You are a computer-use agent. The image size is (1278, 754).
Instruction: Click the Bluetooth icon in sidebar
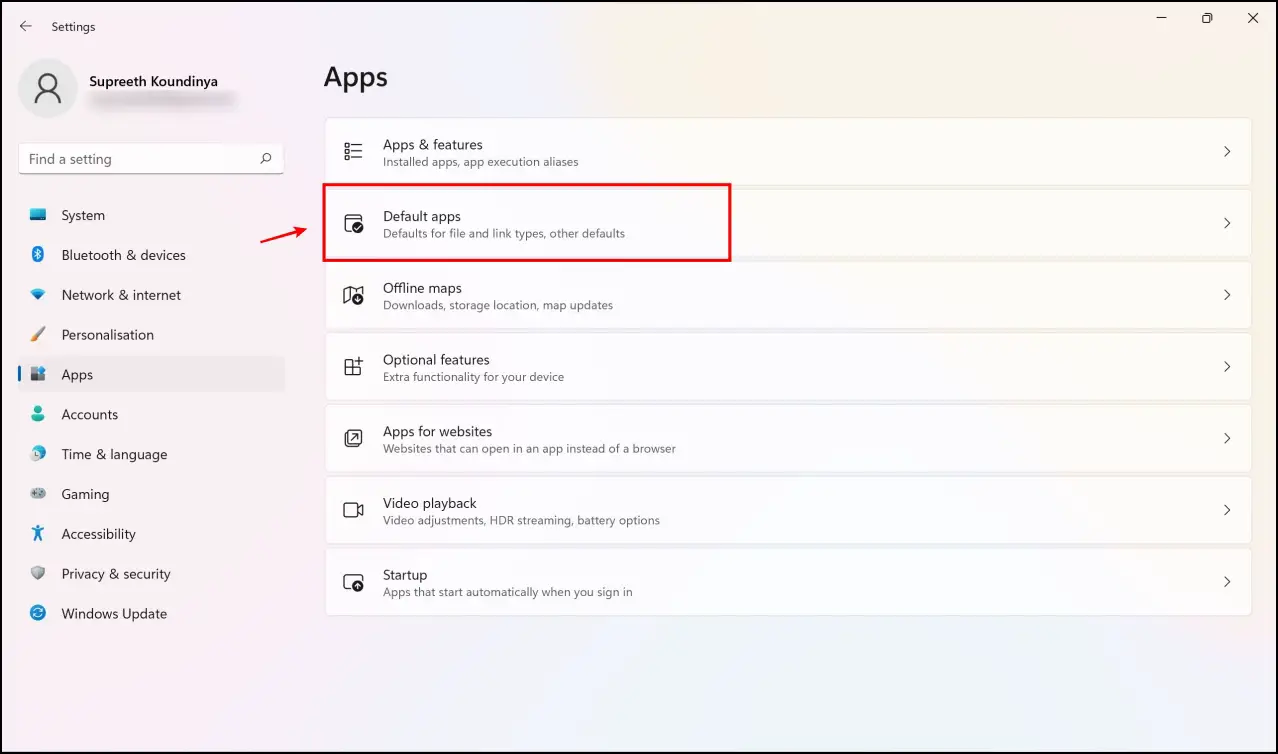pos(38,255)
